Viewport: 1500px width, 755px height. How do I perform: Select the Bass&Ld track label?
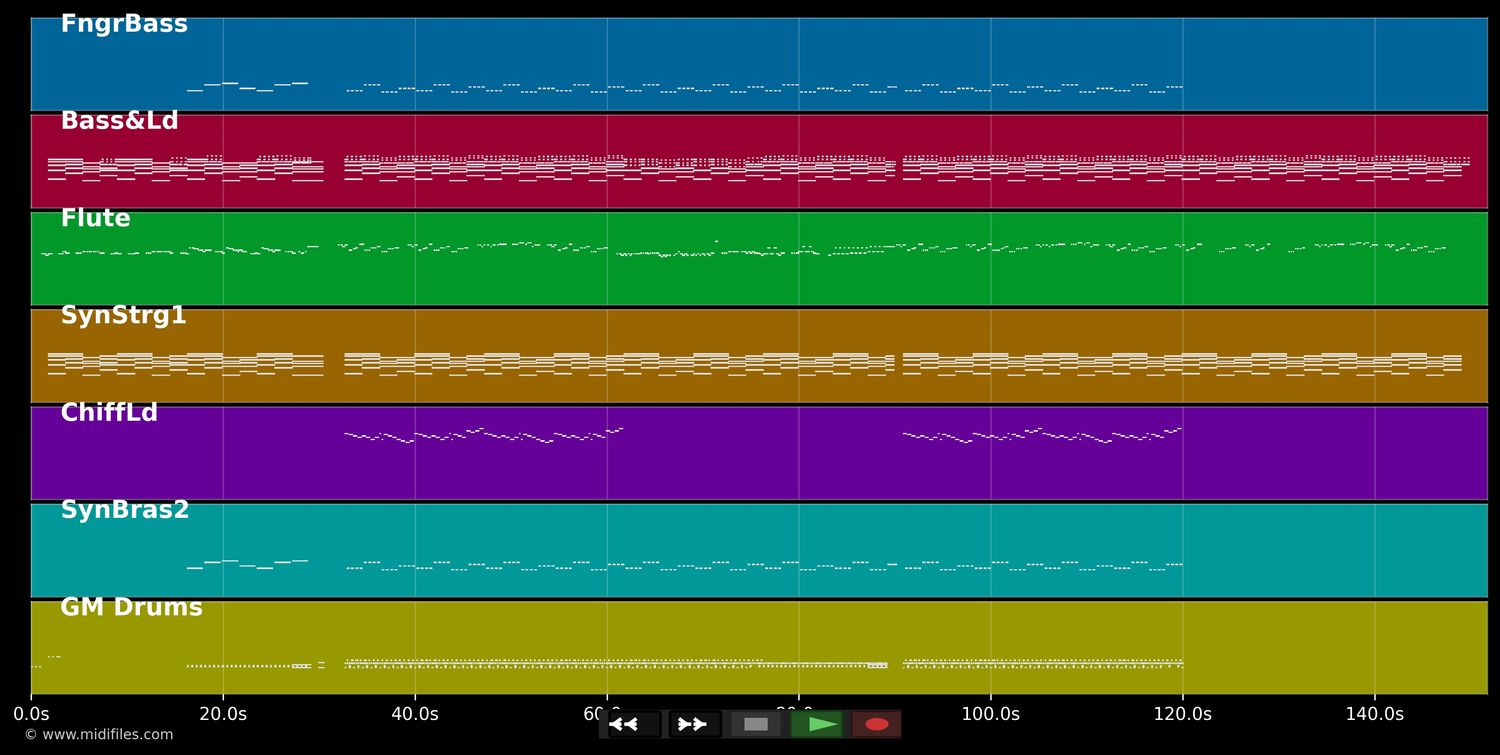[119, 121]
